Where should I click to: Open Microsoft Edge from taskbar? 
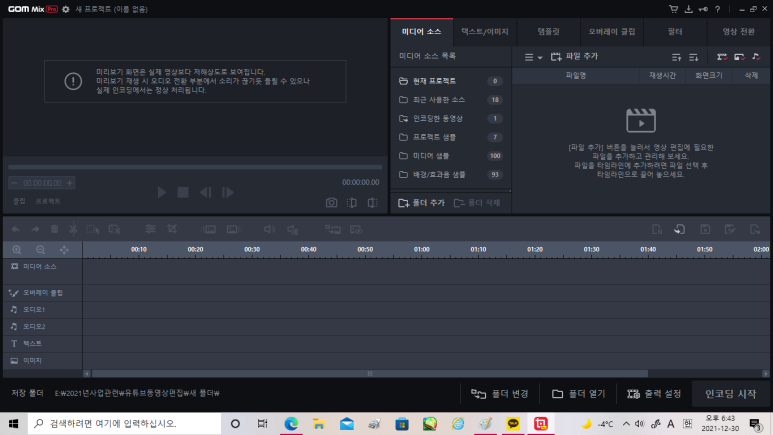(x=291, y=424)
